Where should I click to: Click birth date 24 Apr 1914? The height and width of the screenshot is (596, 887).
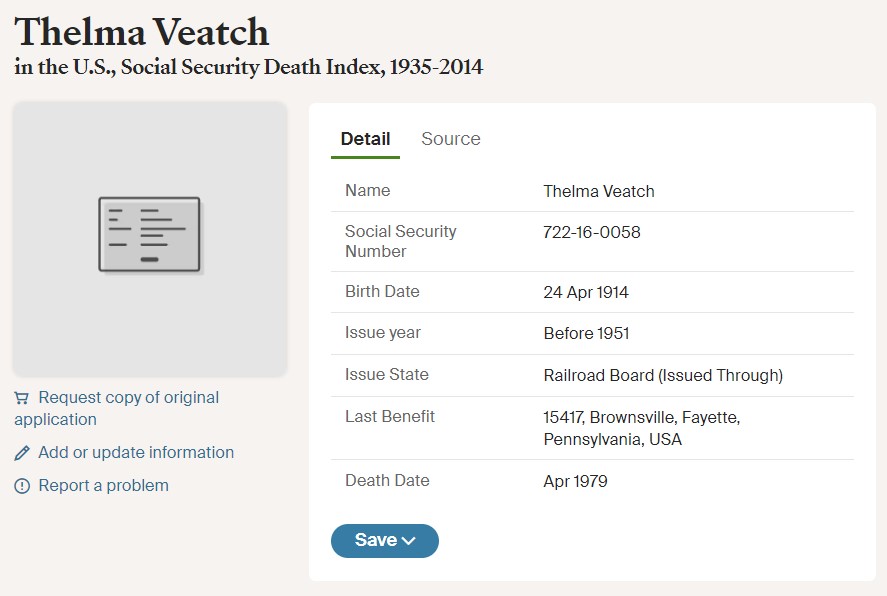coord(586,292)
